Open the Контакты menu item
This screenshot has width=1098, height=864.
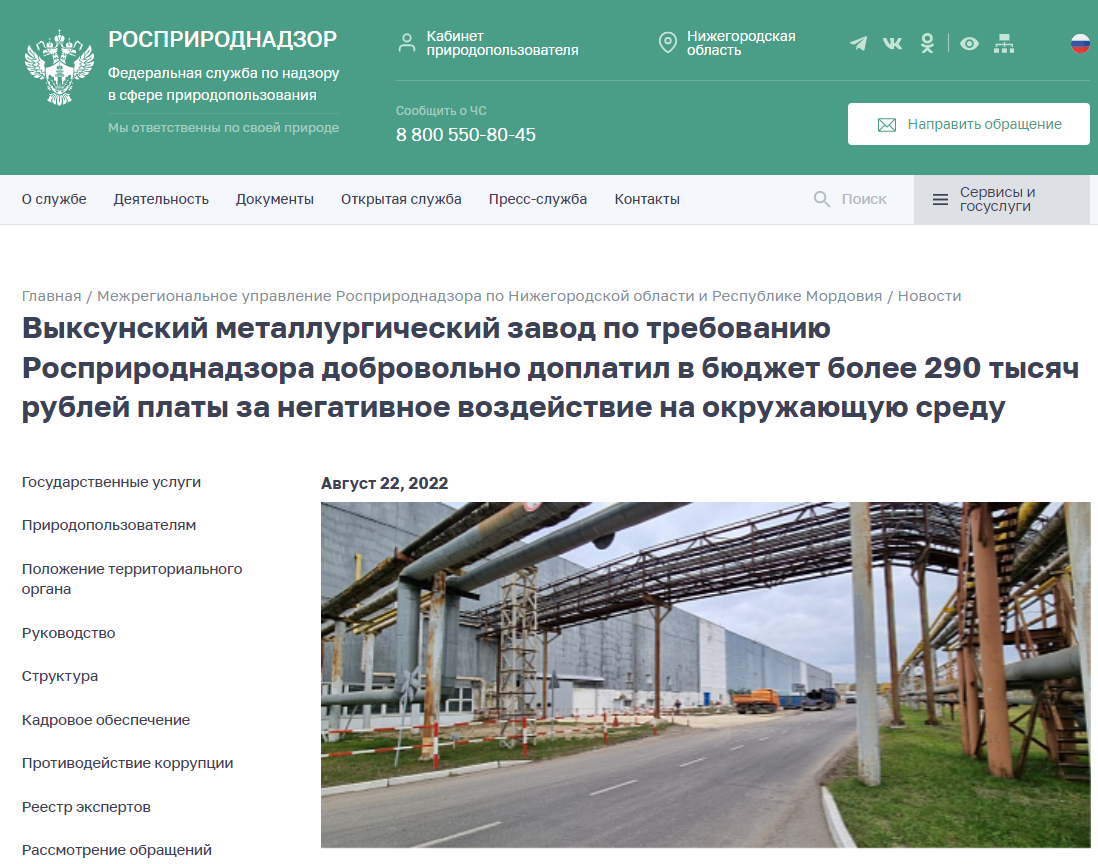(x=647, y=200)
